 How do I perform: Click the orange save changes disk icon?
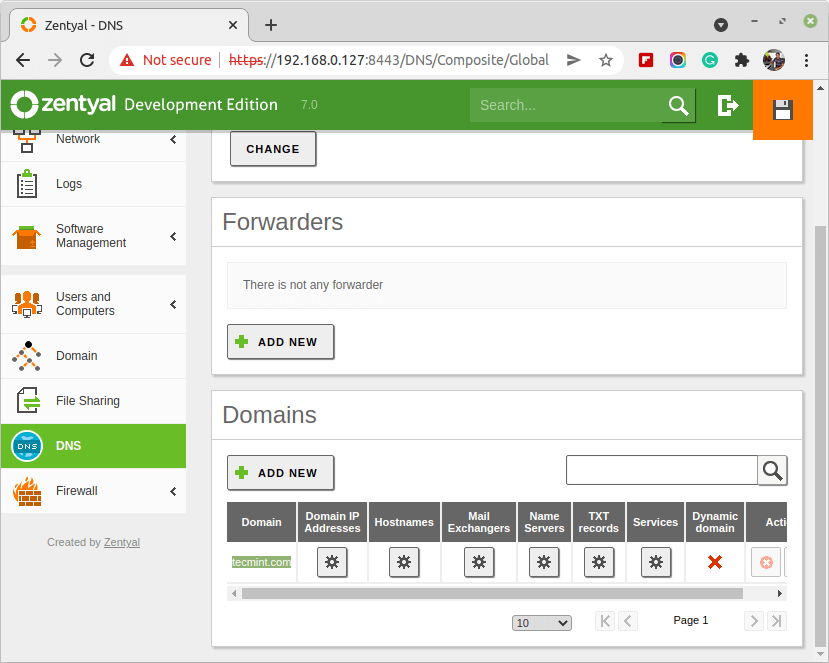[782, 110]
